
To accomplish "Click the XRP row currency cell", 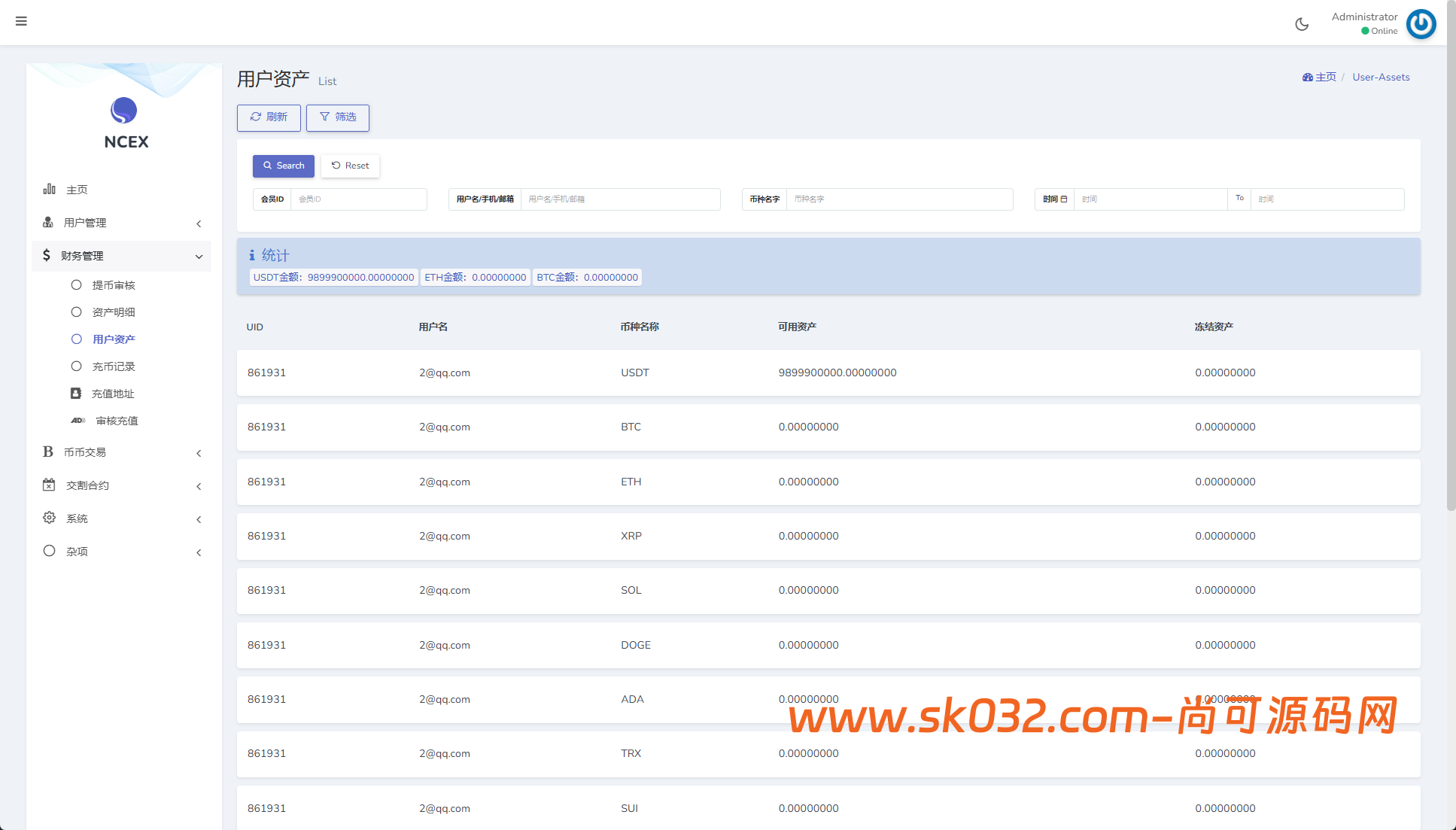I will (631, 536).
